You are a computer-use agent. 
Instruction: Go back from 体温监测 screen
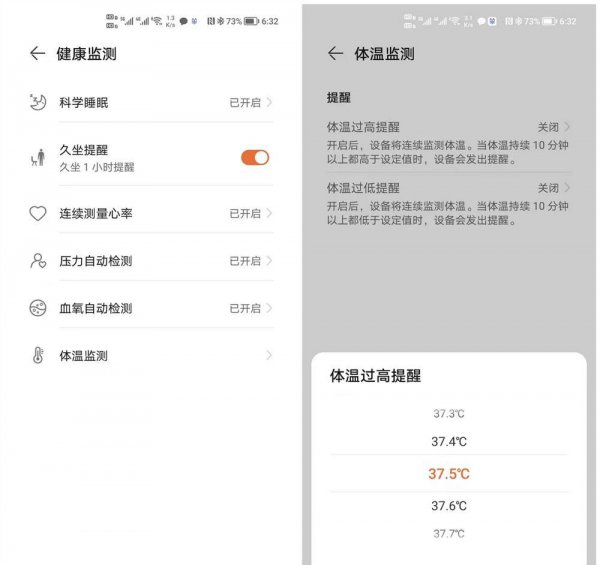pyautogui.click(x=336, y=53)
